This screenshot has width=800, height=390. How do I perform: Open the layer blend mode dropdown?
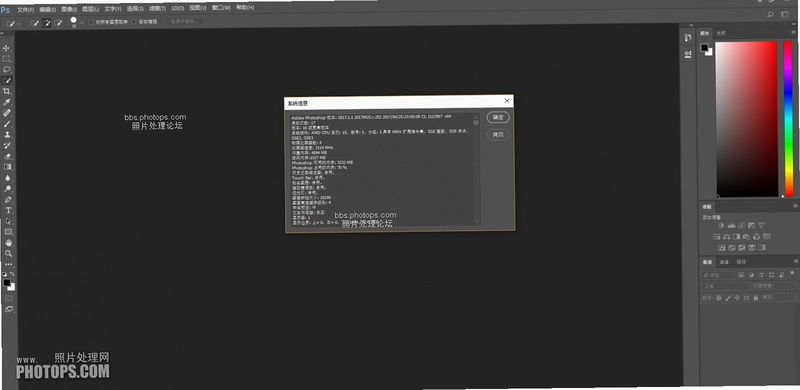(x=725, y=286)
